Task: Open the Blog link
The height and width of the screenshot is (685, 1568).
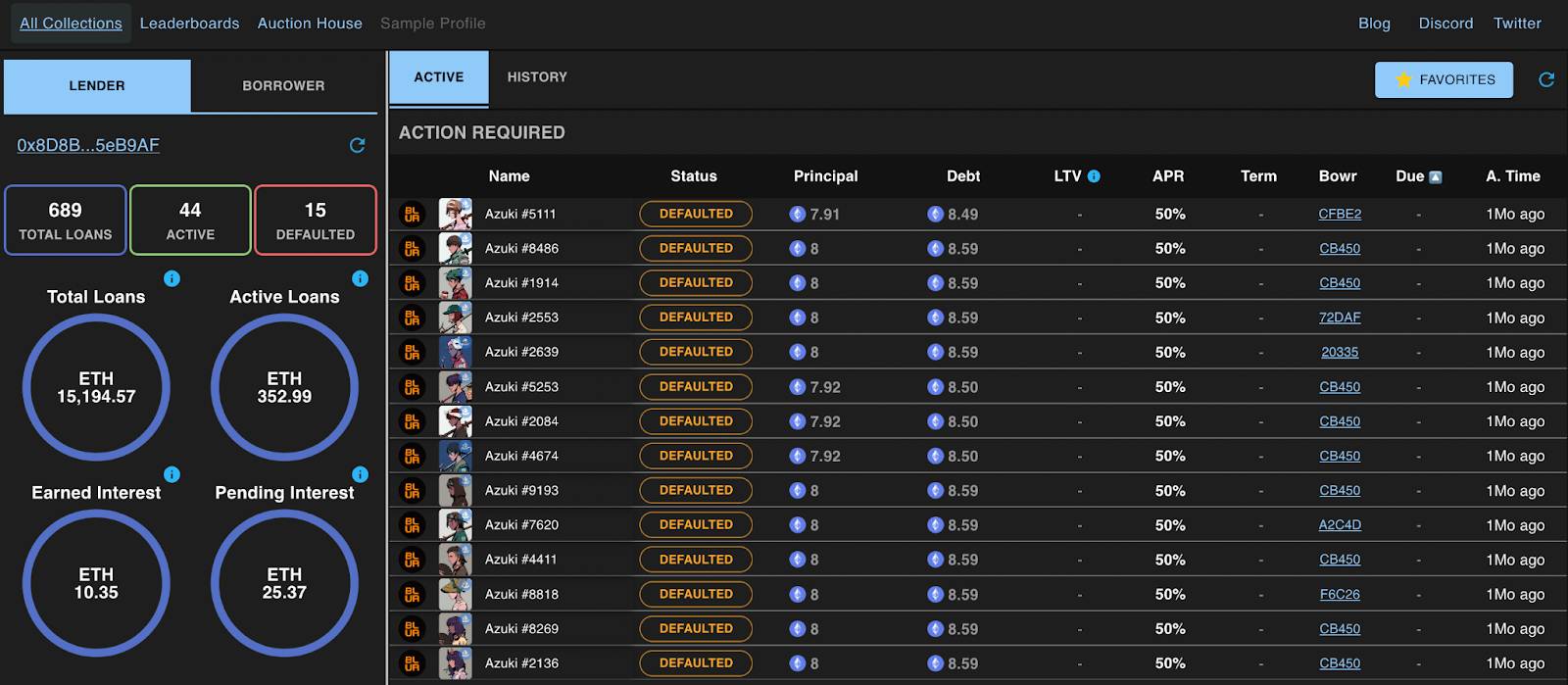Action: 1374,24
